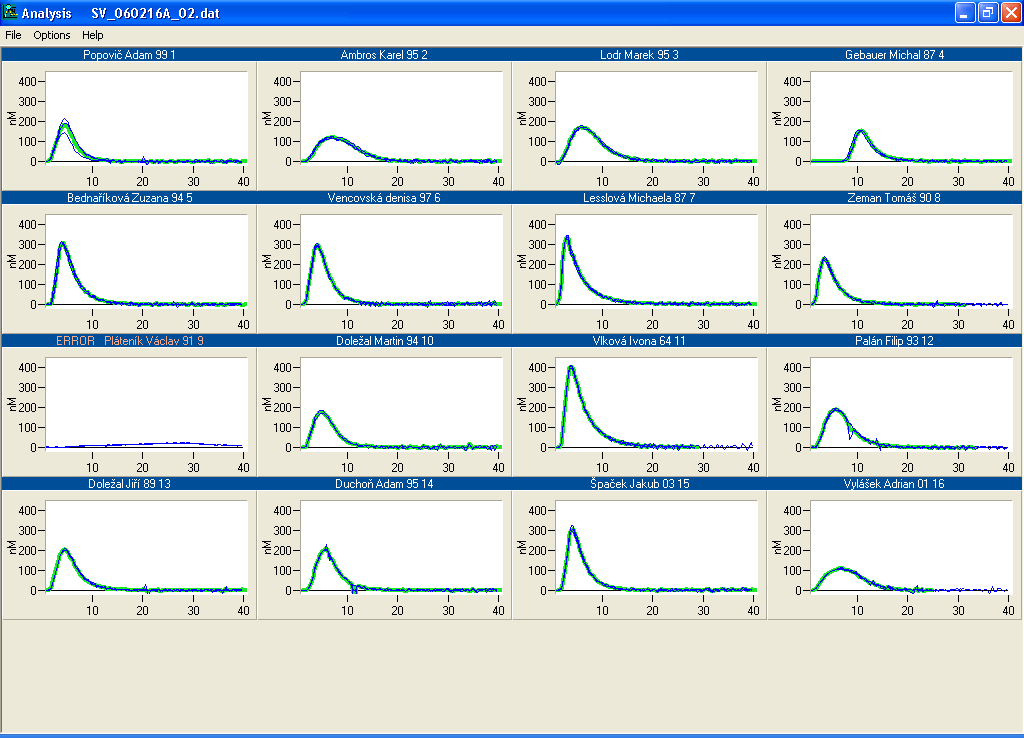Select the Bednaříková Zuzana 94 5 header

(x=129, y=198)
